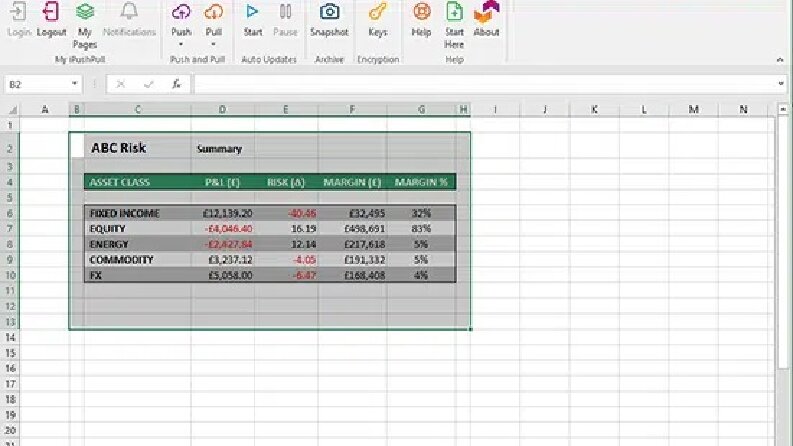
Task: Click the P&L (£) header cell
Action: pyautogui.click(x=223, y=182)
